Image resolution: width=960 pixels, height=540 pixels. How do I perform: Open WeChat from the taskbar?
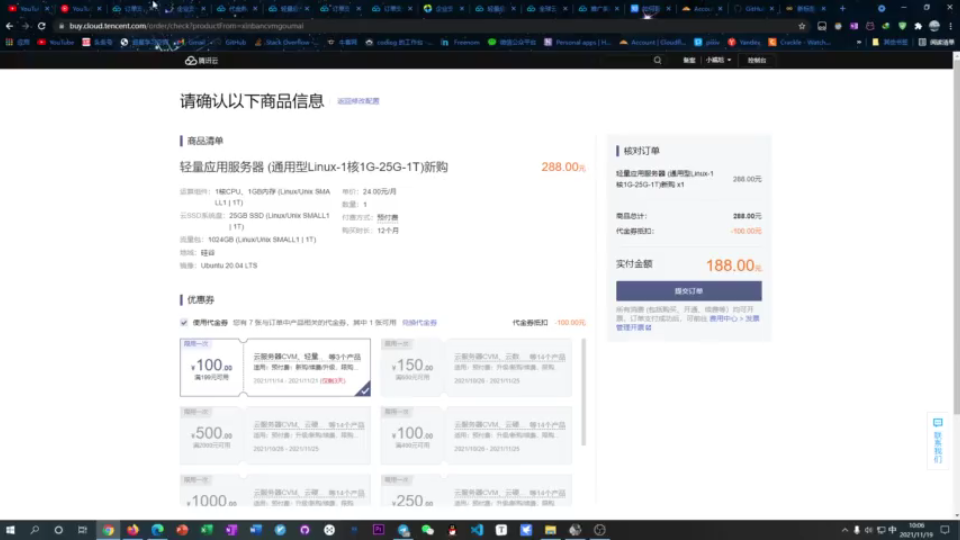point(428,530)
